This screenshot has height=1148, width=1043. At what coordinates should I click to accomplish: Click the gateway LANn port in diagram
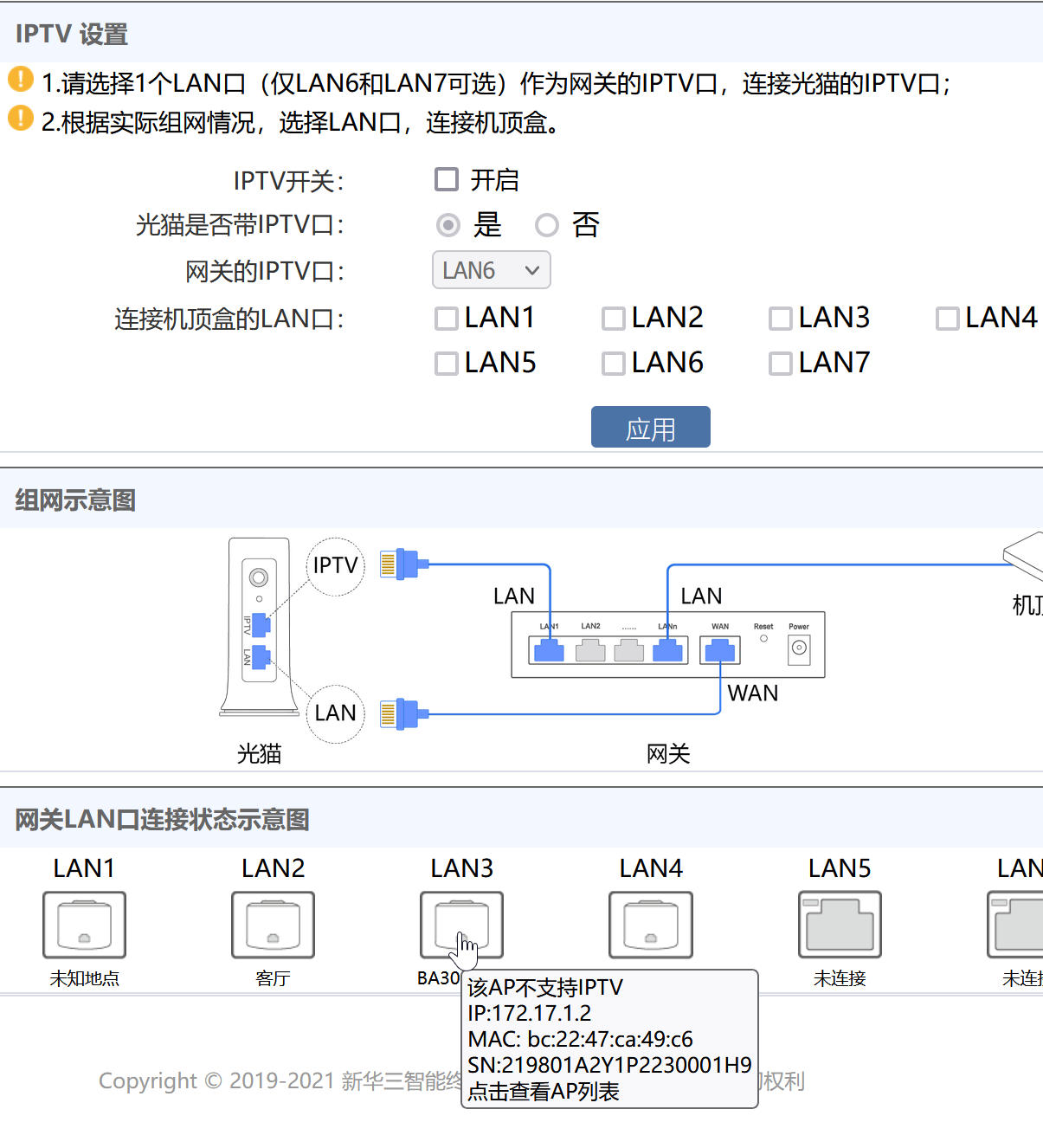[x=667, y=650]
